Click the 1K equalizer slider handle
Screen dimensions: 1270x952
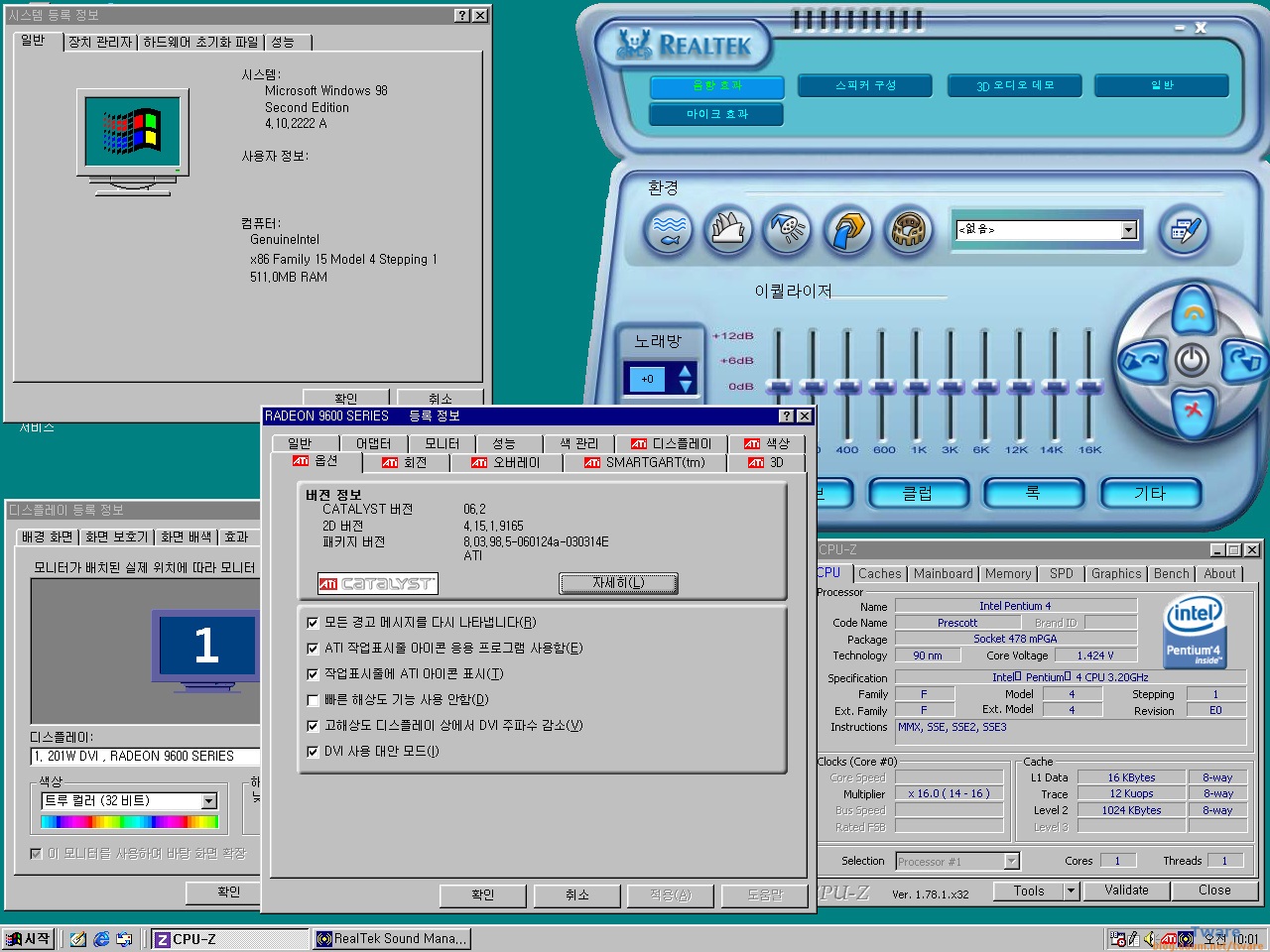point(917,386)
